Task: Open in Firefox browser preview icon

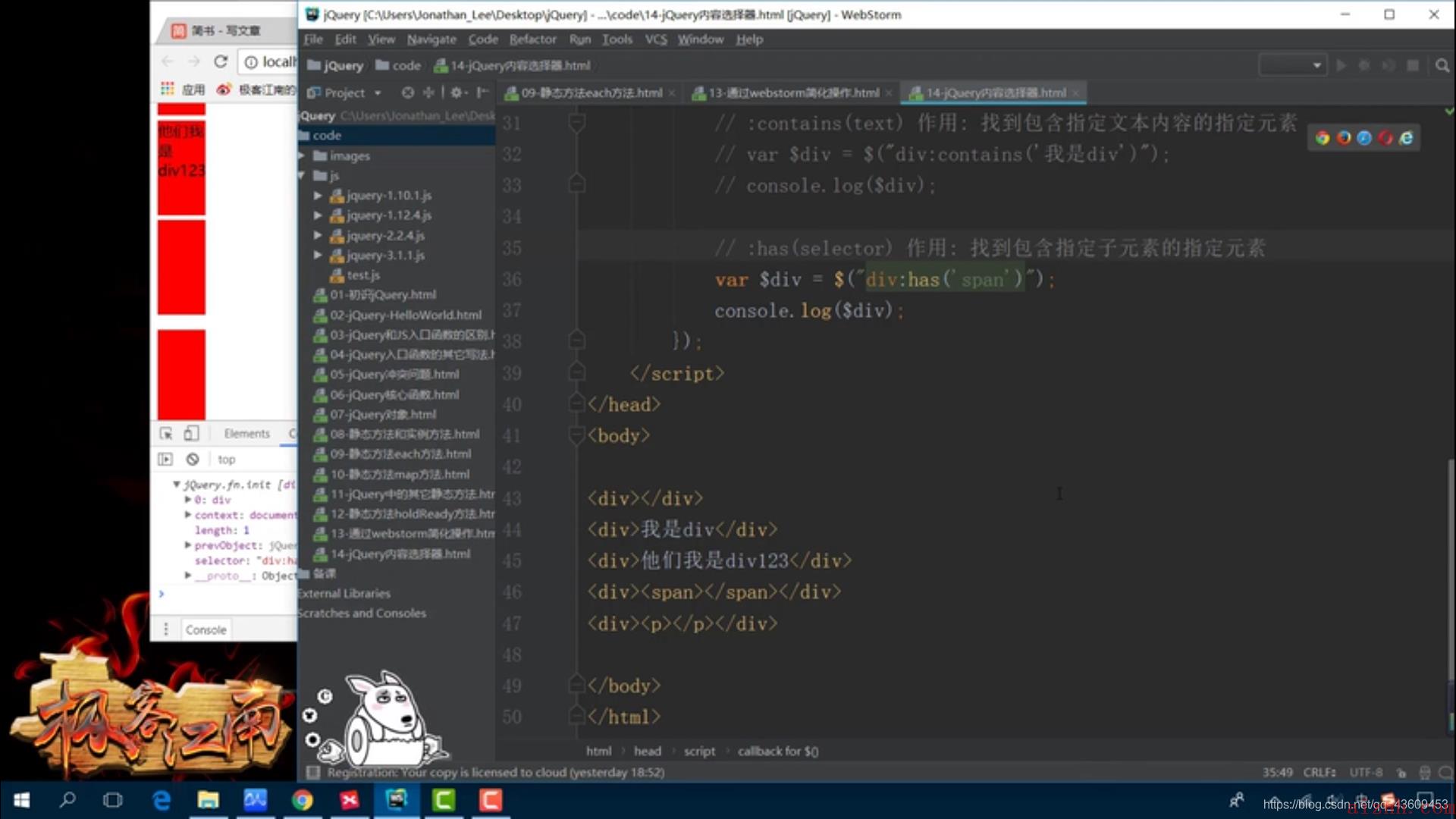Action: [x=1344, y=137]
